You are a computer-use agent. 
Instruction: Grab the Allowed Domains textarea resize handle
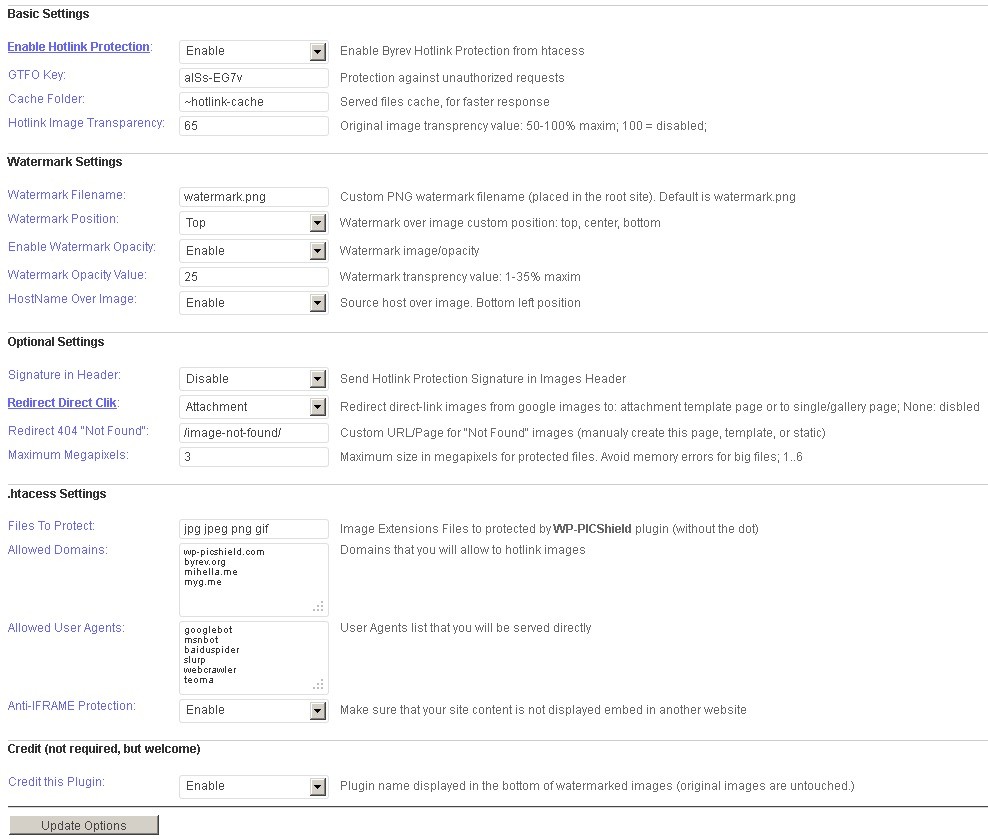(319, 607)
